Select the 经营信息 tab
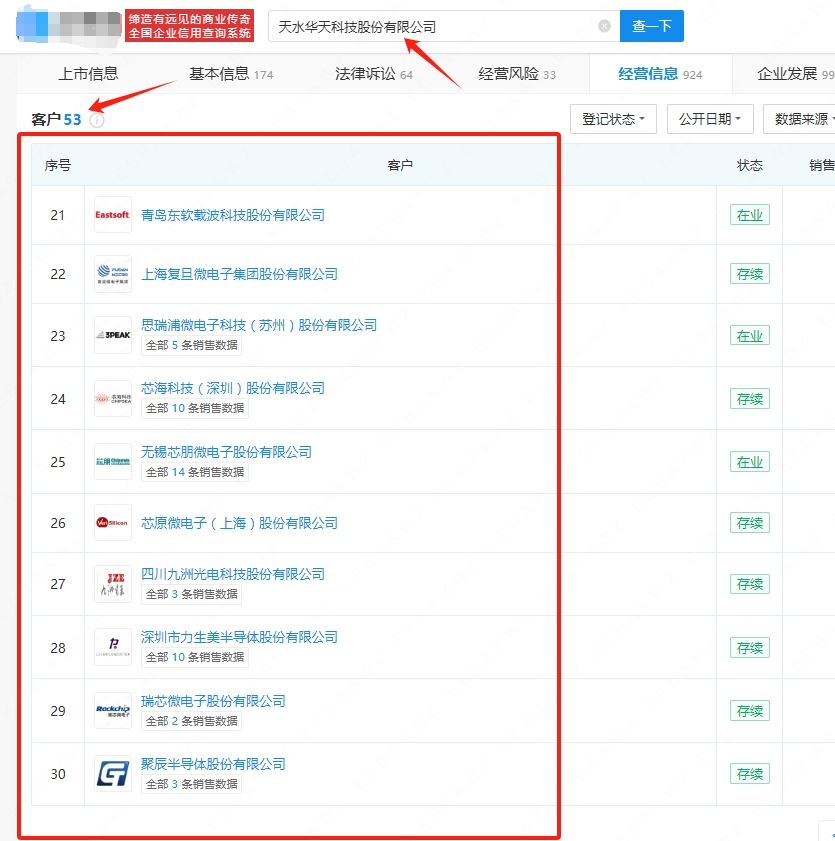 tap(660, 74)
